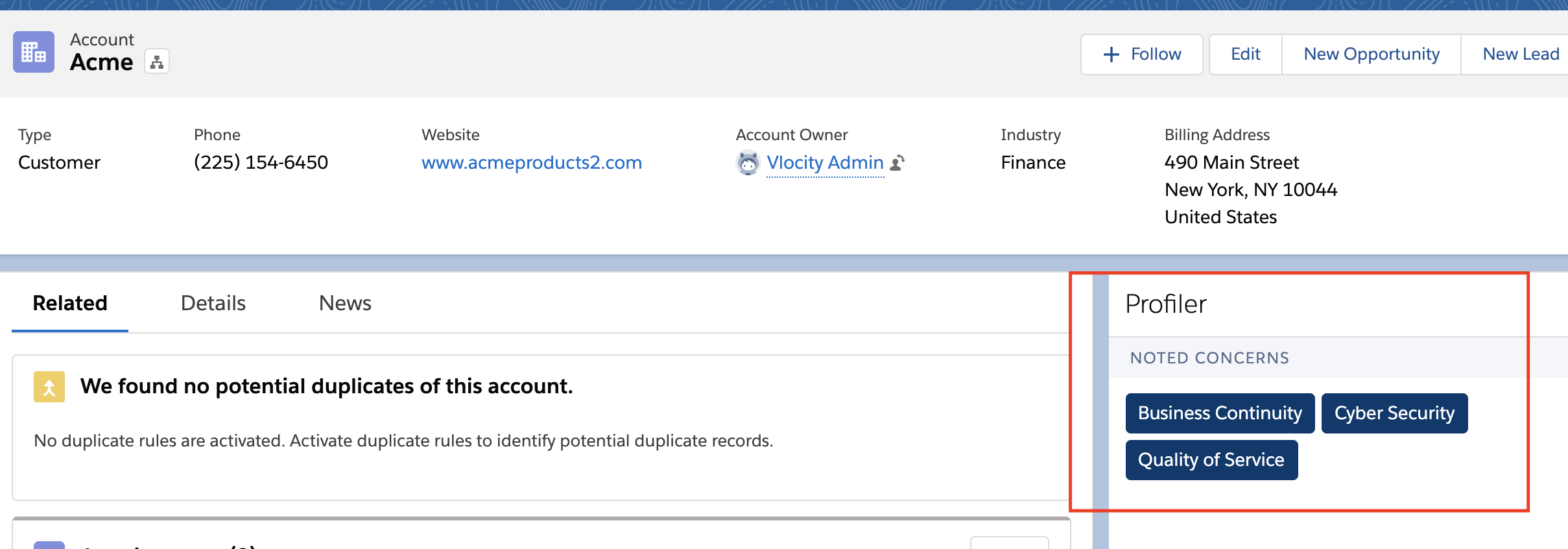Screen dimensions: 1568x549
Task: Click the NOTED CONCERNS section header
Action: pos(1209,358)
